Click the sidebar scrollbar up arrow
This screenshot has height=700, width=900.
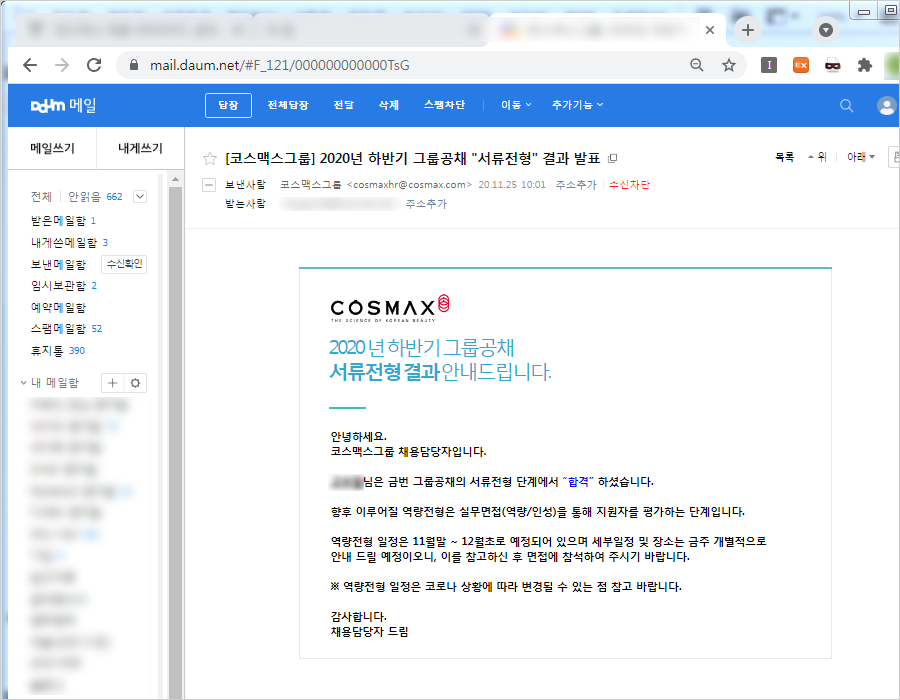pos(176,179)
